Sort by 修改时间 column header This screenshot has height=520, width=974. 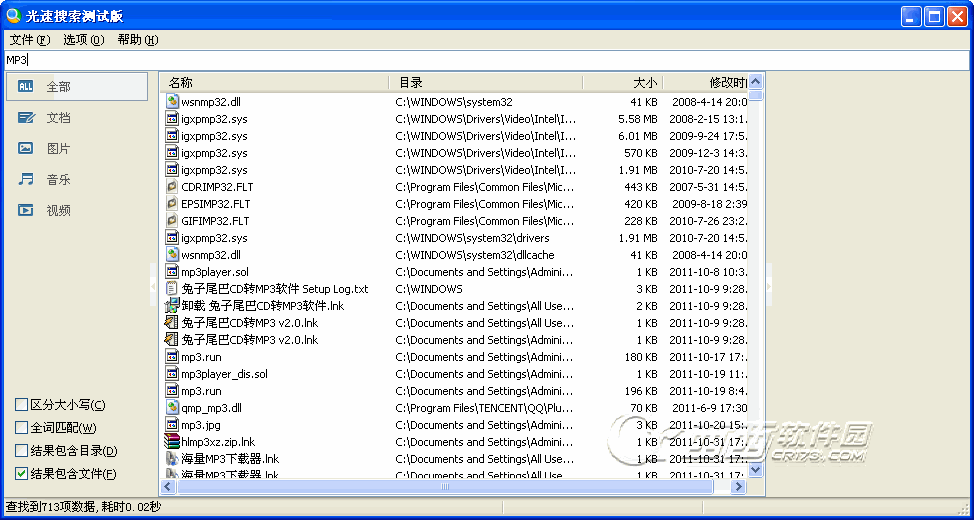coord(706,83)
